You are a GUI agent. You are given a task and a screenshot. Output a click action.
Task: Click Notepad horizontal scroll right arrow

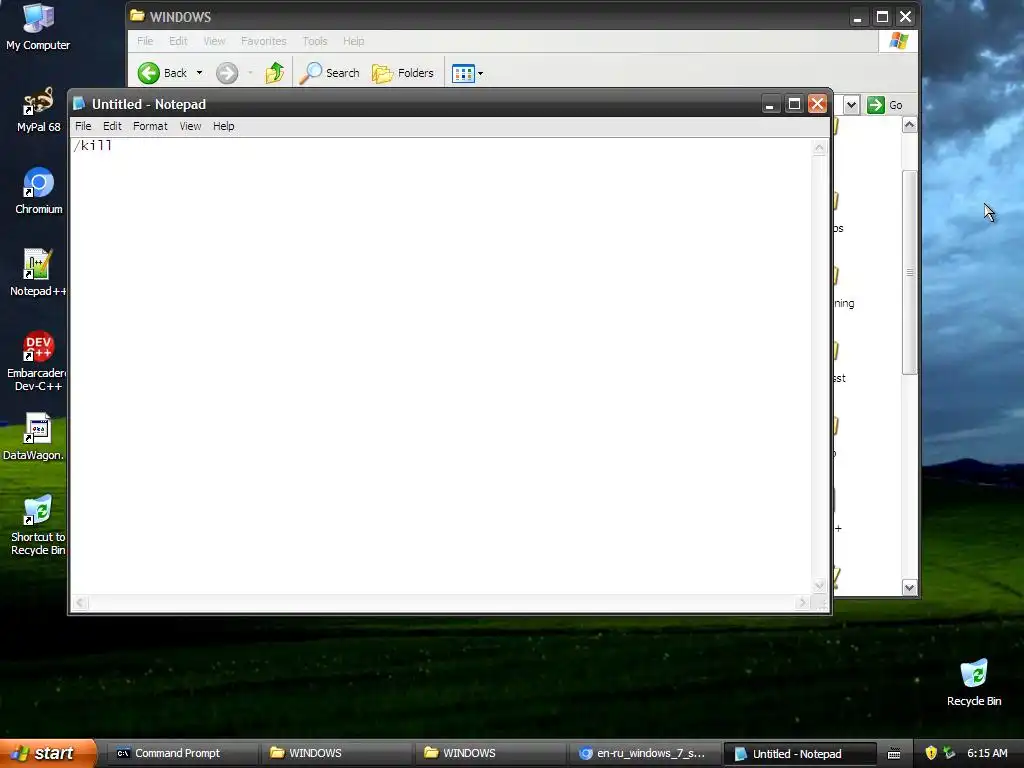803,603
